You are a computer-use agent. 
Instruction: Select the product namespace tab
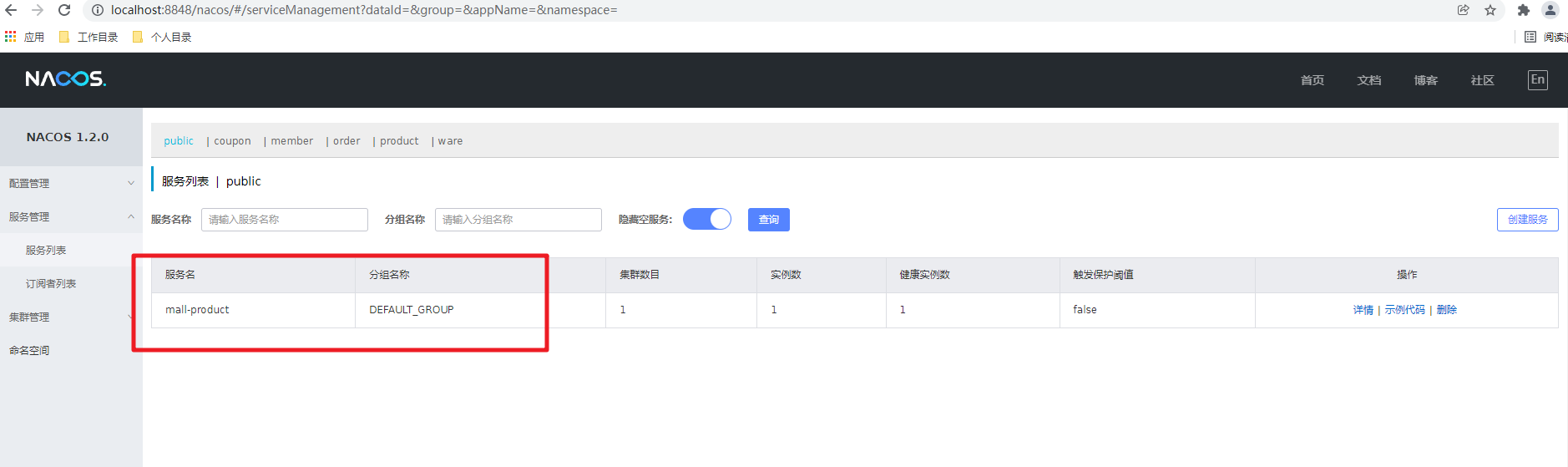(399, 140)
